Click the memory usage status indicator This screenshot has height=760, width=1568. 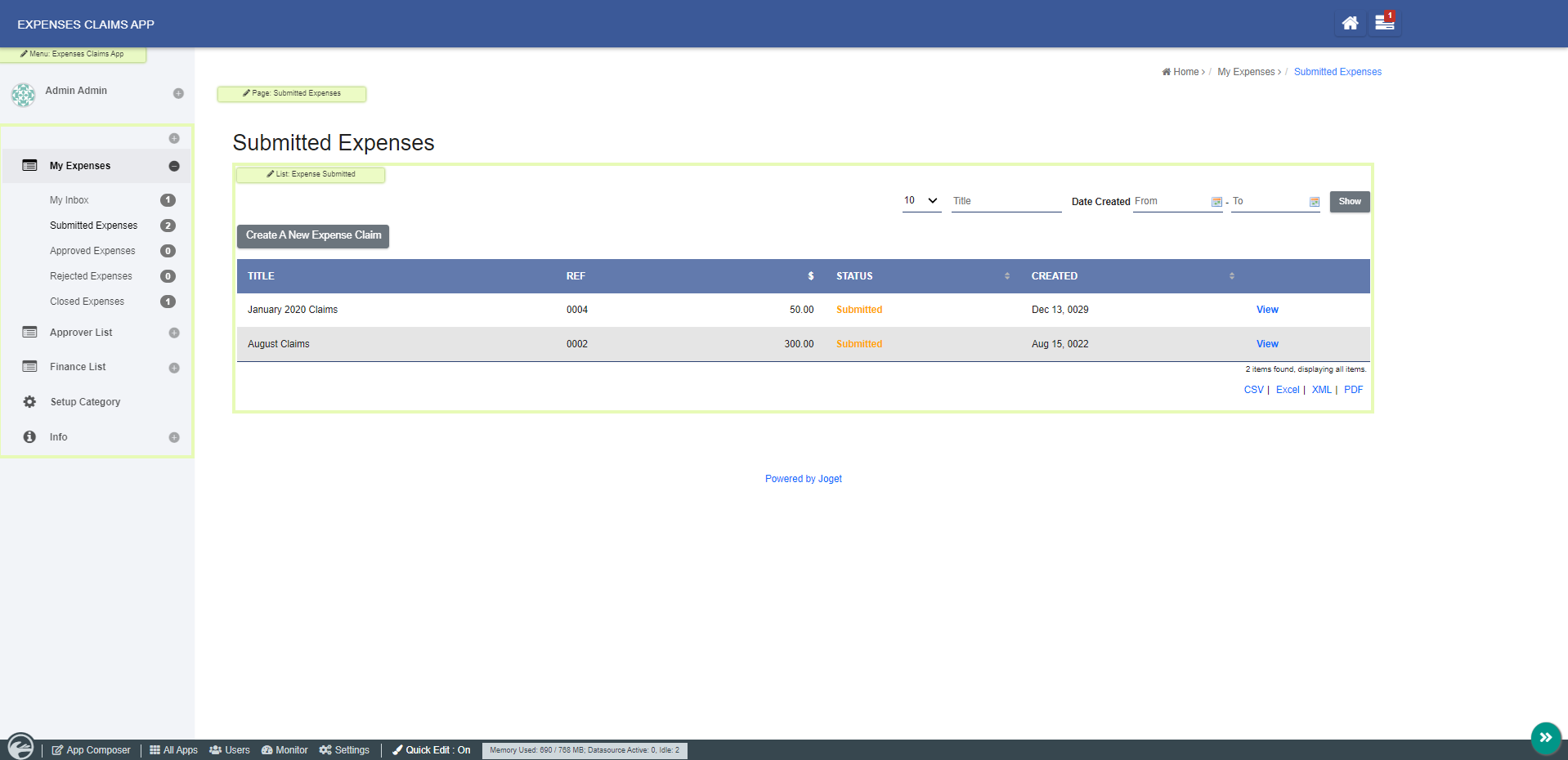pos(585,750)
